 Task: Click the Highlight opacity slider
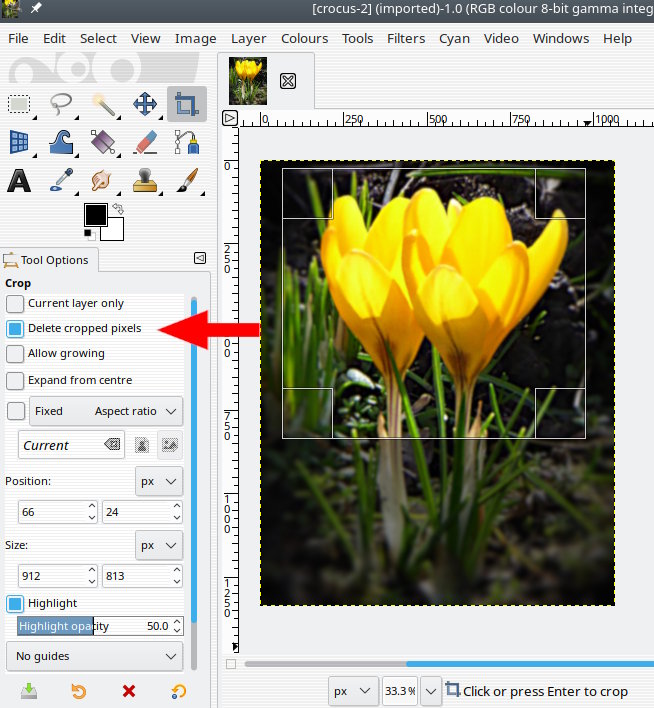coord(93,626)
